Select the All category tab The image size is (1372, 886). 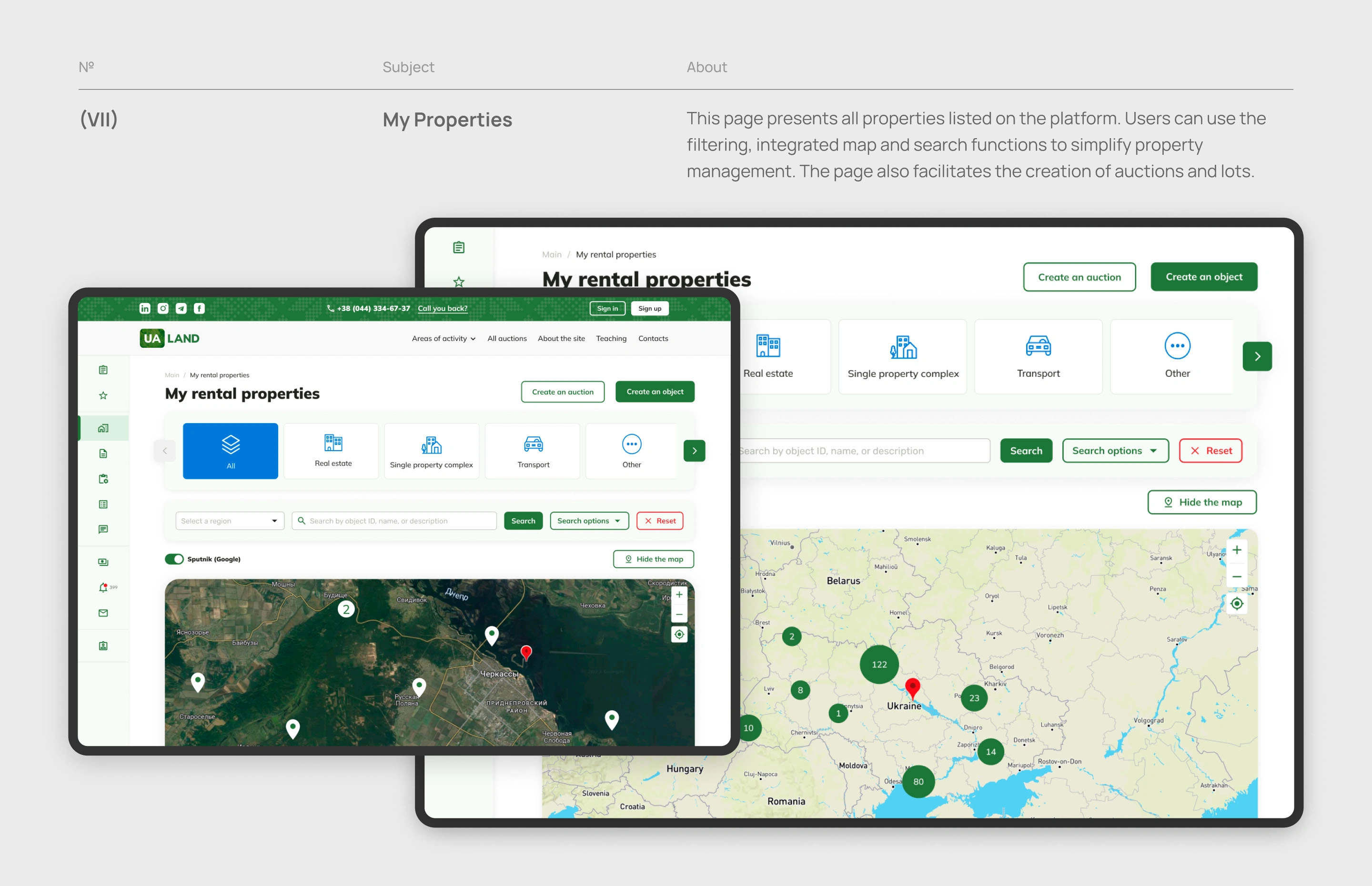231,451
